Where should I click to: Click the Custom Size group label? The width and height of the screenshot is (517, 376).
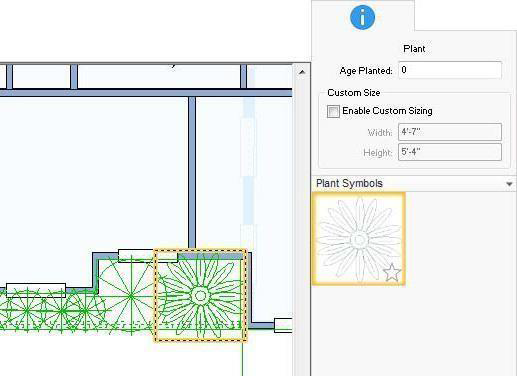coord(354,93)
